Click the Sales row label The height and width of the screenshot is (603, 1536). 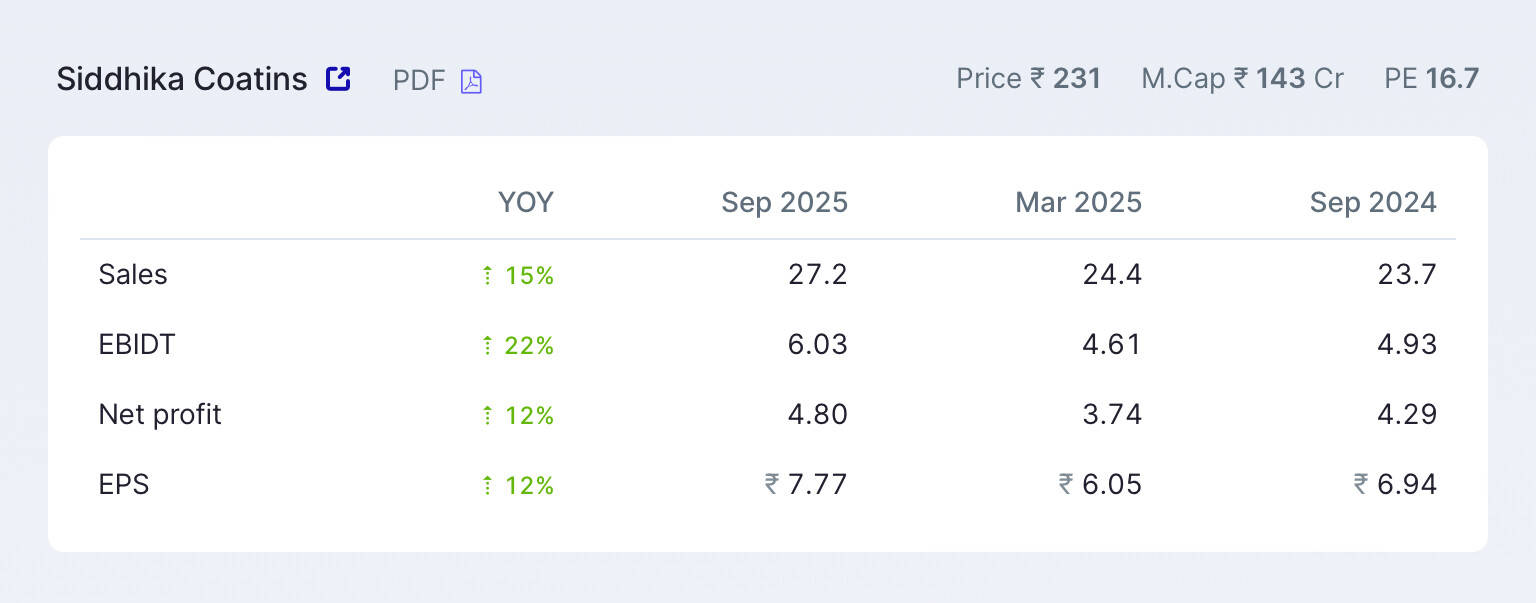pos(133,275)
